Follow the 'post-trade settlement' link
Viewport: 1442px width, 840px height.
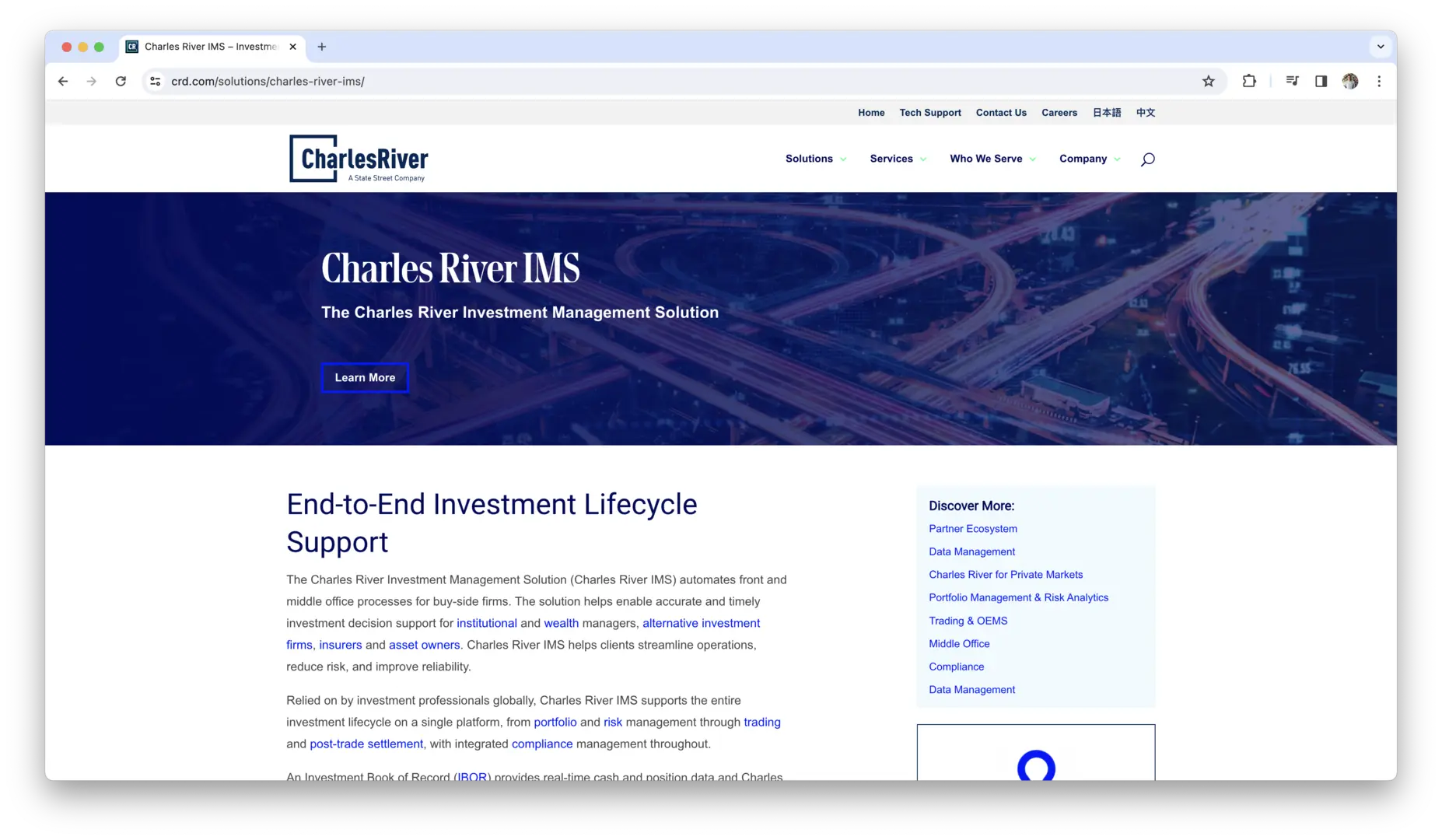click(x=366, y=744)
